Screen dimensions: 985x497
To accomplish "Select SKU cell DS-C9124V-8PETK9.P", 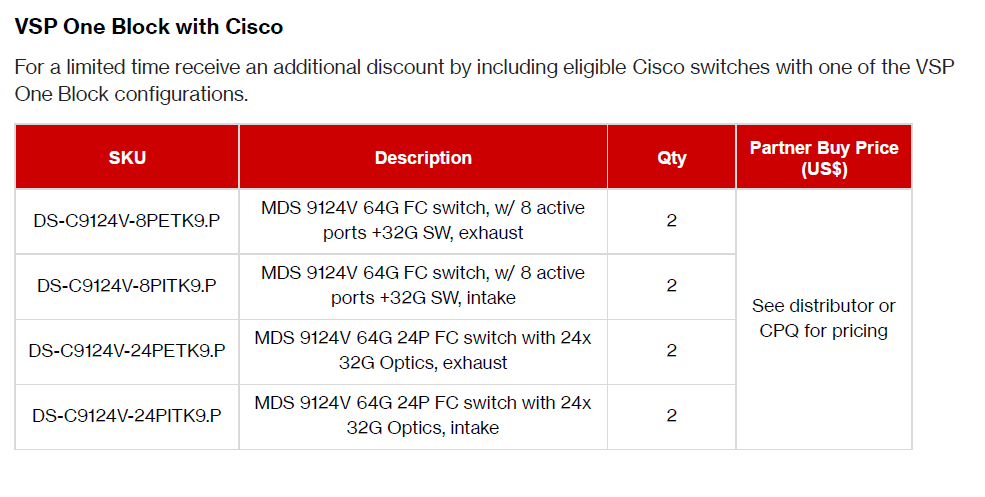I will 127,220.
